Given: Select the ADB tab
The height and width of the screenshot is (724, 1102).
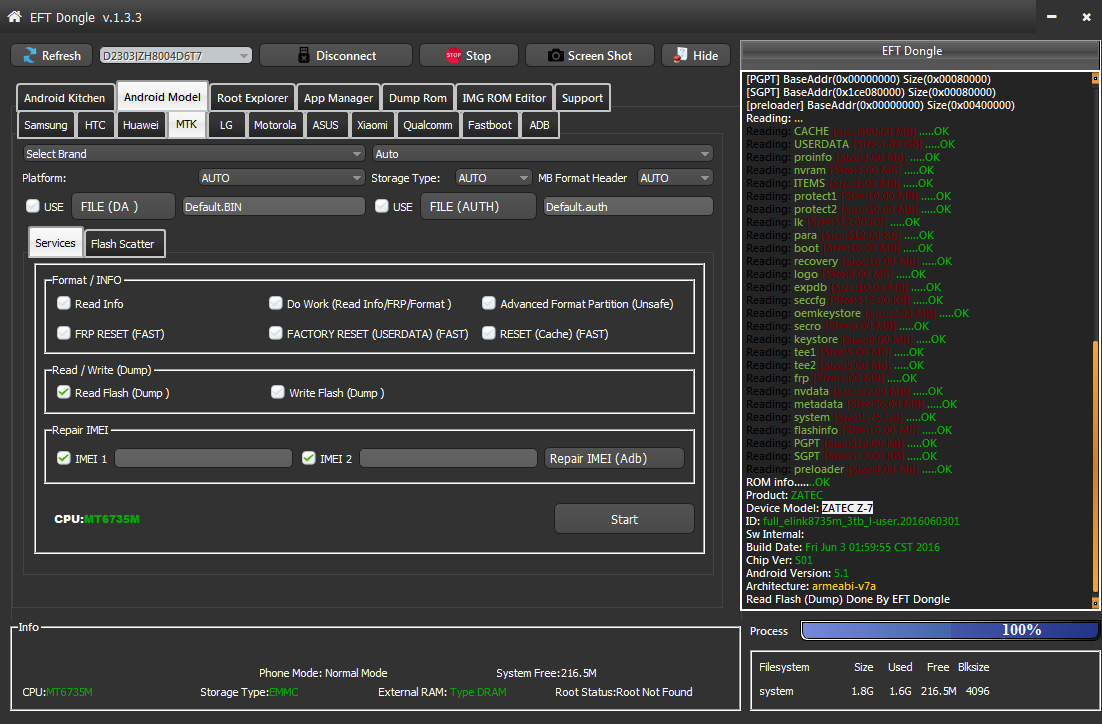Looking at the screenshot, I should tap(539, 124).
